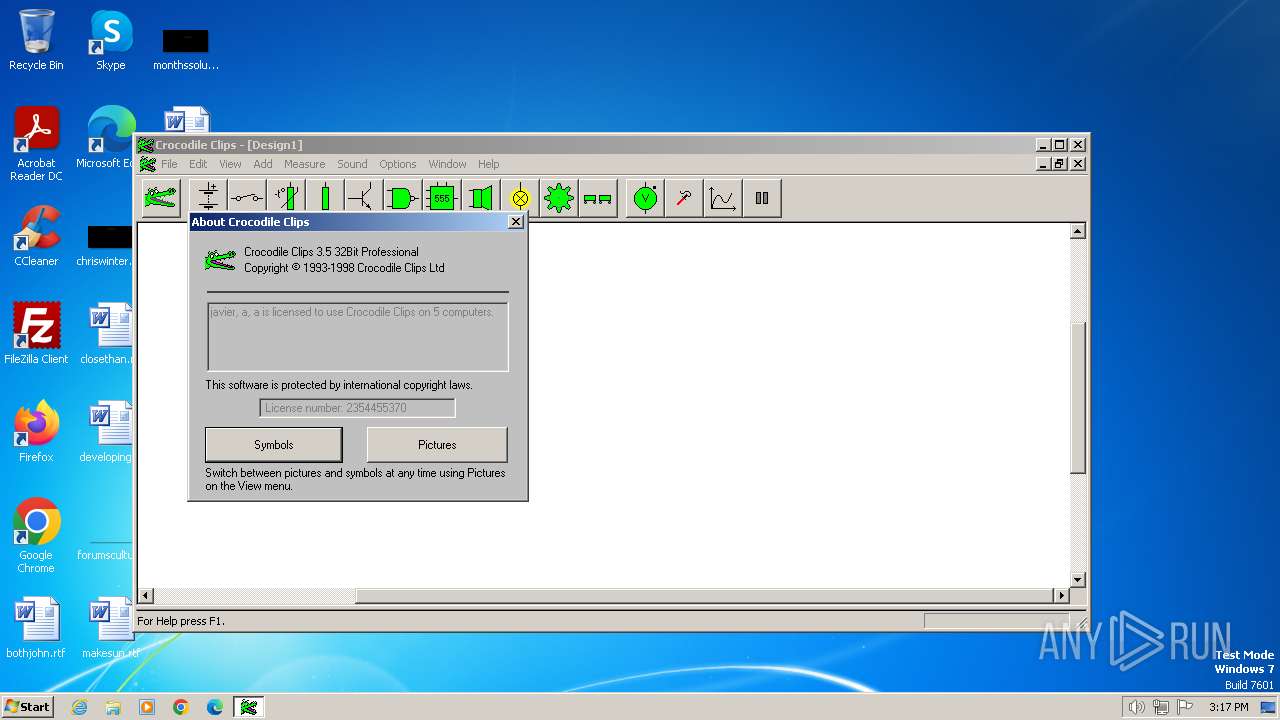The height and width of the screenshot is (720, 1280).
Task: Click the crocodile delete tool icon
Action: [160, 198]
